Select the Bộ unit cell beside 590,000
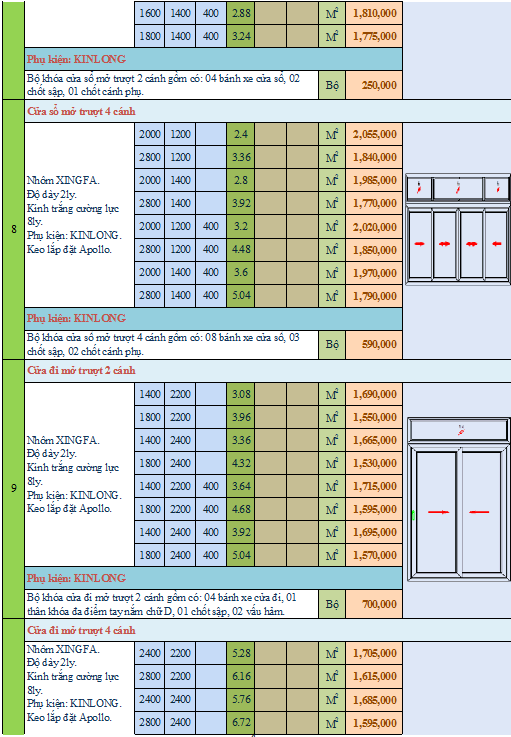Image resolution: width=511 pixels, height=737 pixels. coord(332,345)
